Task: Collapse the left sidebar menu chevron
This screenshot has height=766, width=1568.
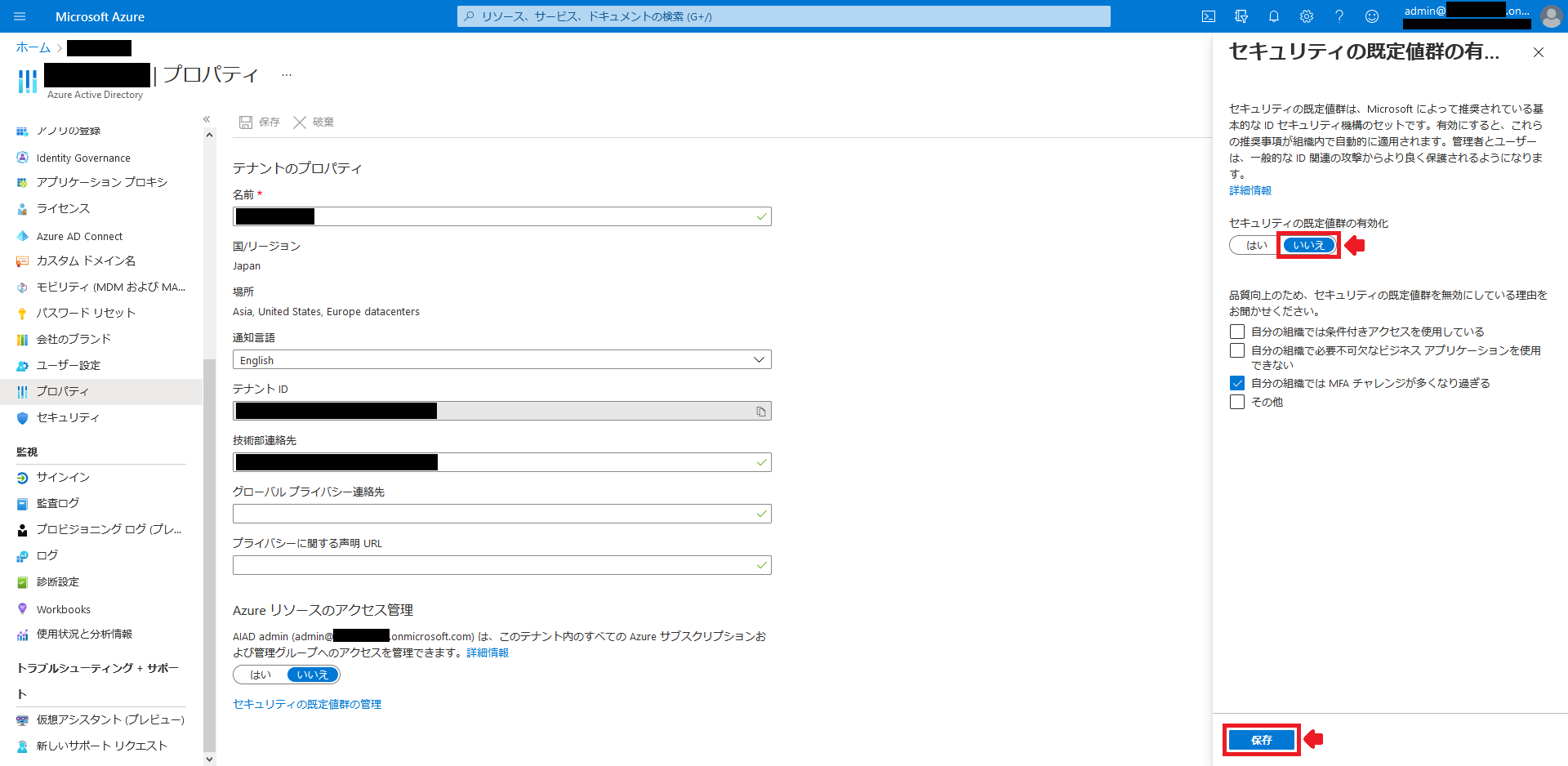Action: point(207,119)
